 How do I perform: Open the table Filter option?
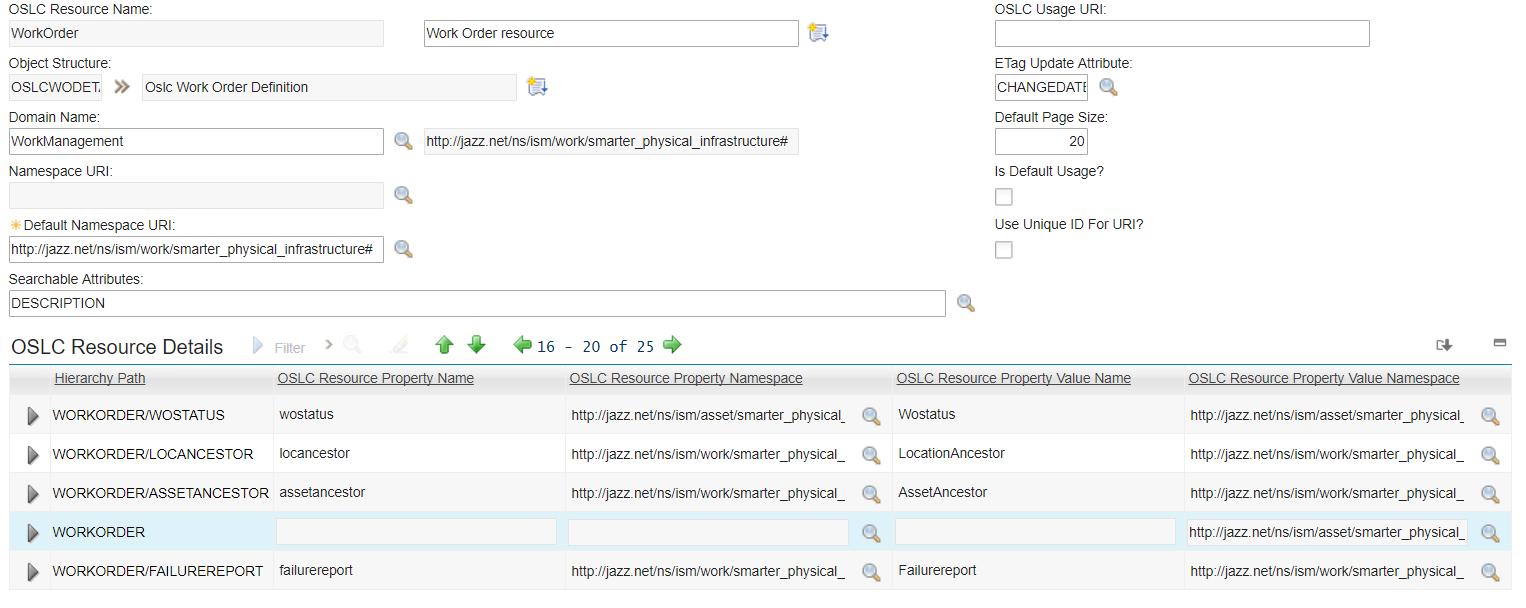point(279,347)
